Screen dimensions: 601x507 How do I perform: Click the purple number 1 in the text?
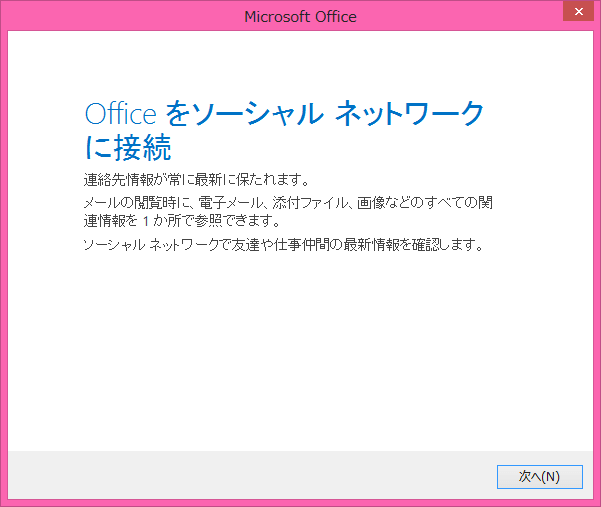pyautogui.click(x=146, y=222)
